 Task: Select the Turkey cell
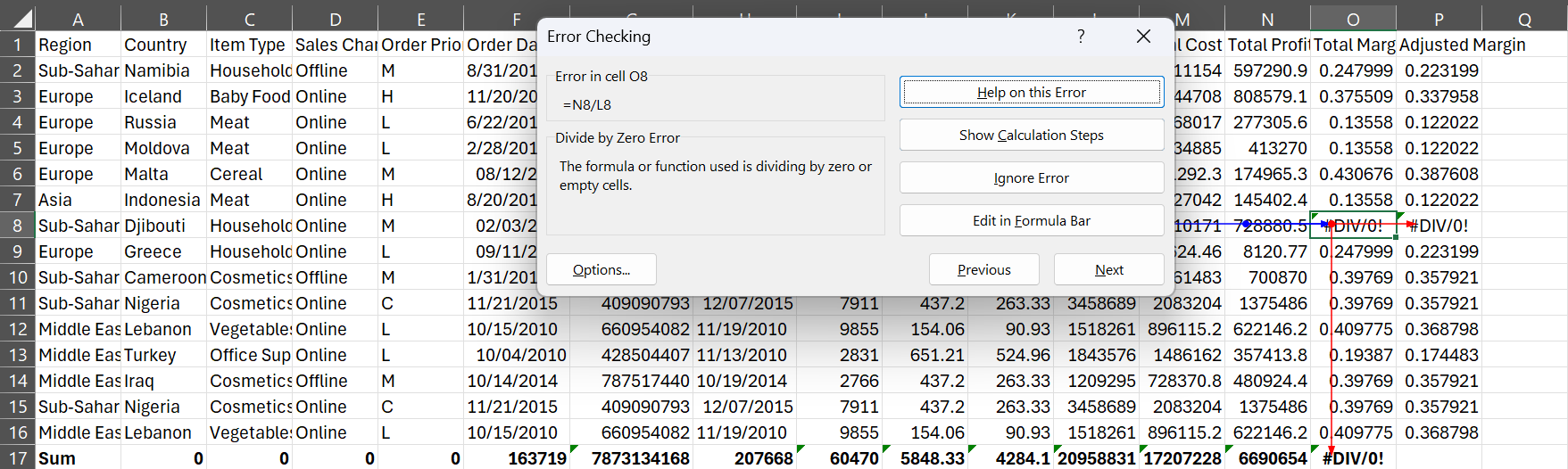tap(163, 355)
